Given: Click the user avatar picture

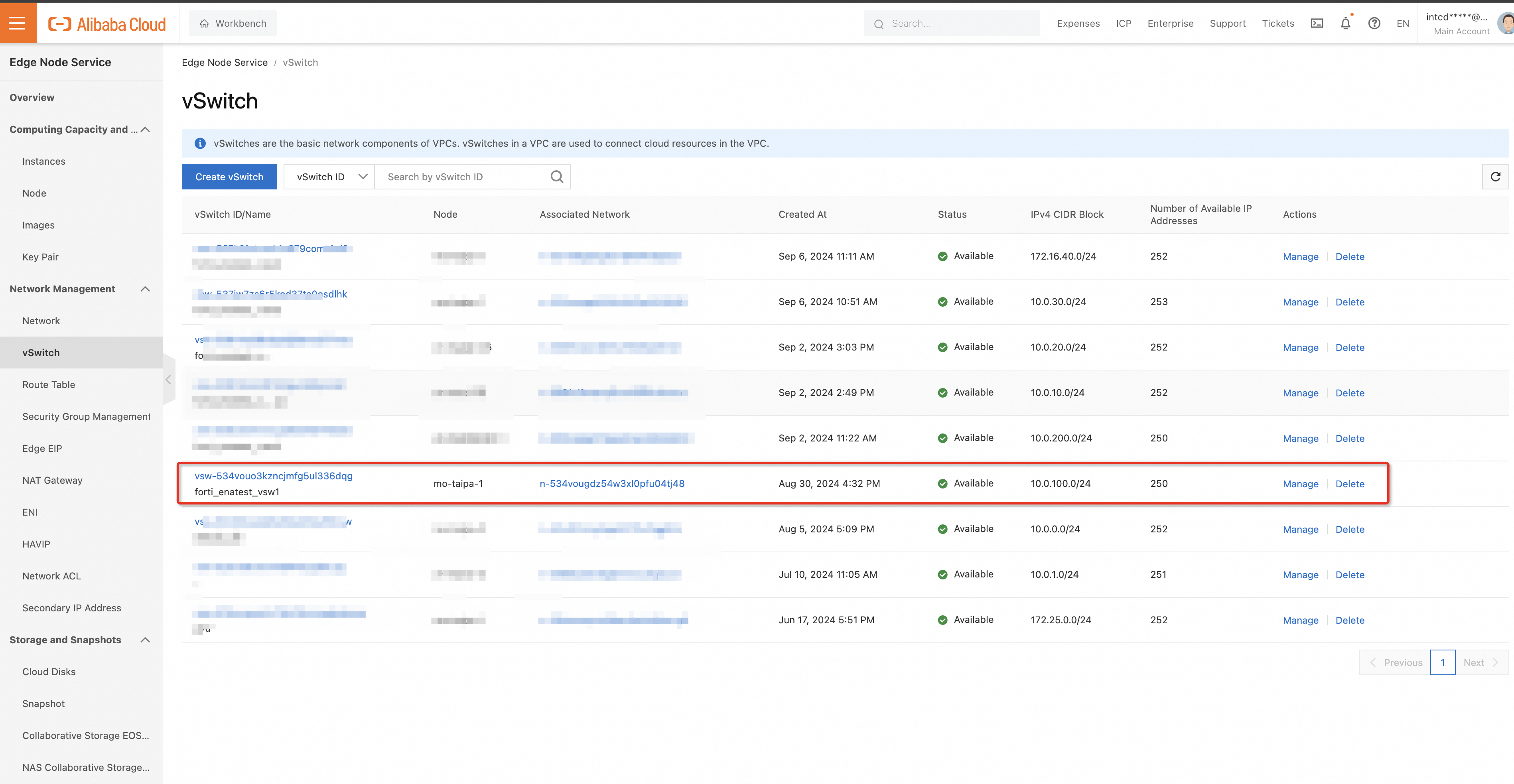Looking at the screenshot, I should click(1506, 24).
